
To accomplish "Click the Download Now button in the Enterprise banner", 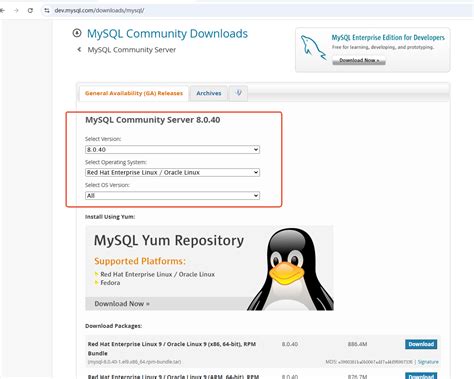I will [x=359, y=60].
